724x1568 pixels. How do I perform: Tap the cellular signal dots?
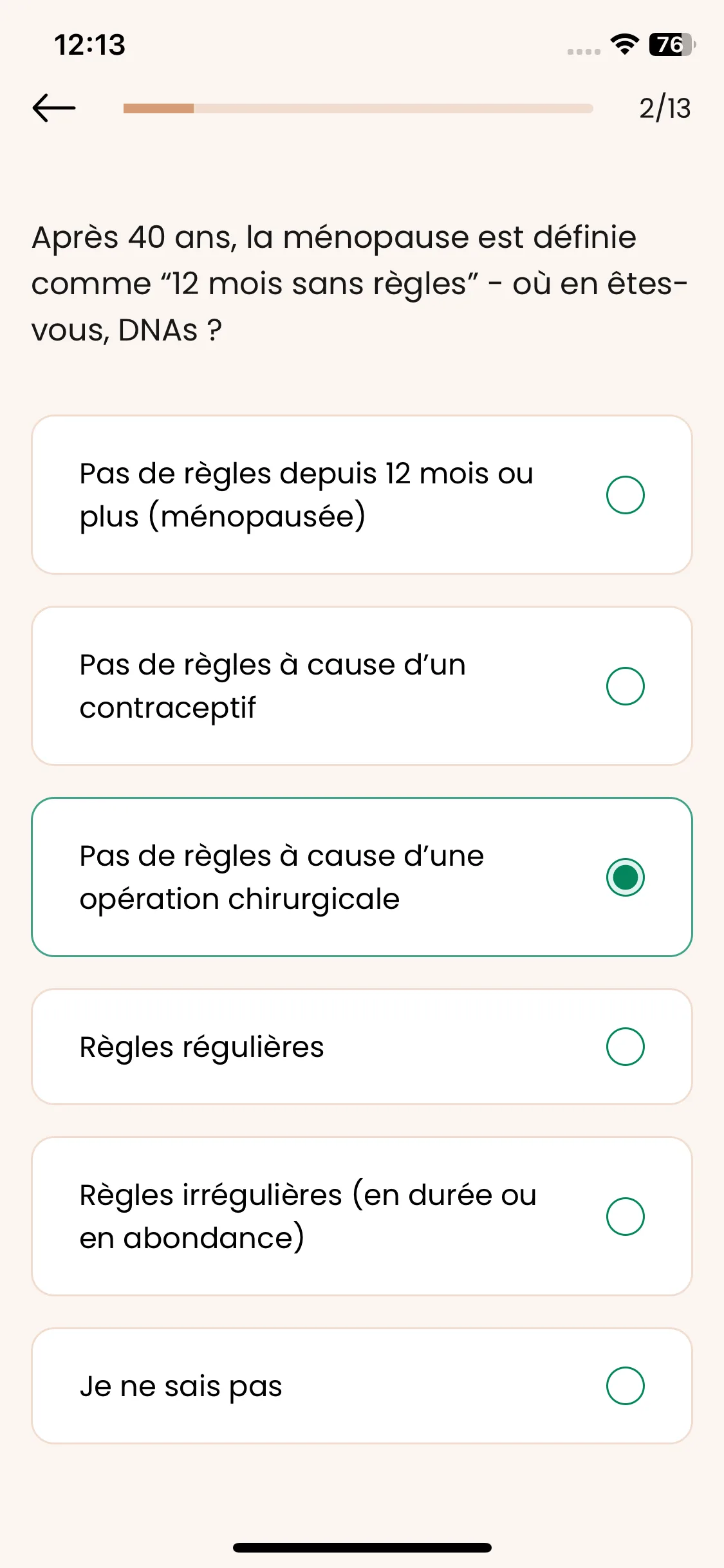coord(584,51)
